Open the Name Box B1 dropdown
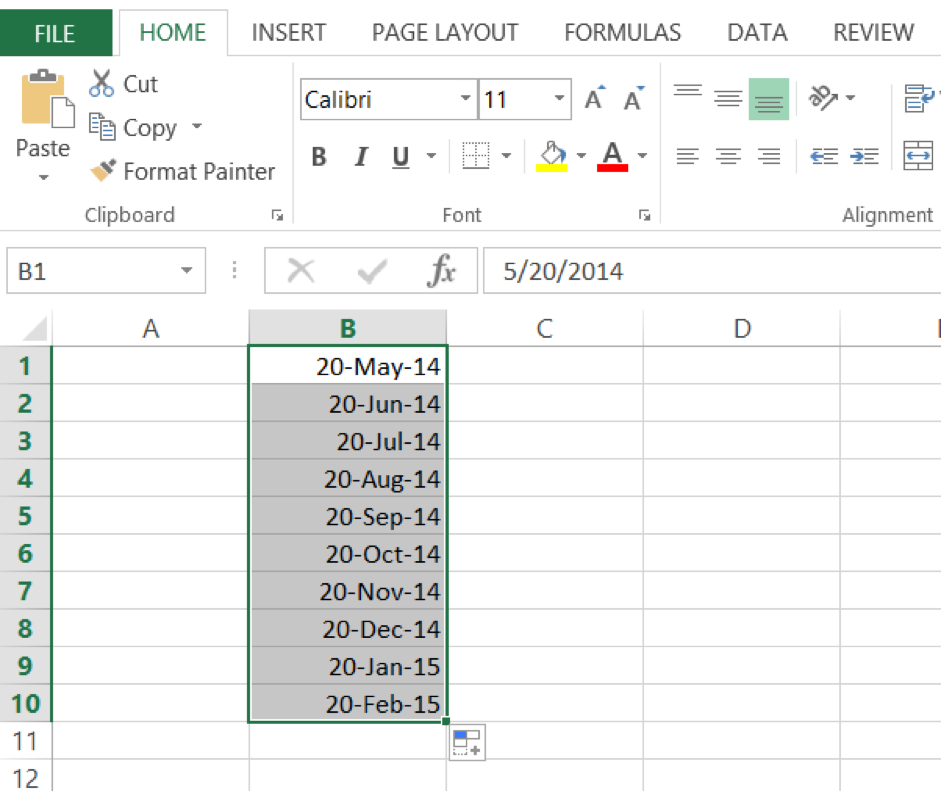Viewport: 941px width, 791px height. [187, 271]
